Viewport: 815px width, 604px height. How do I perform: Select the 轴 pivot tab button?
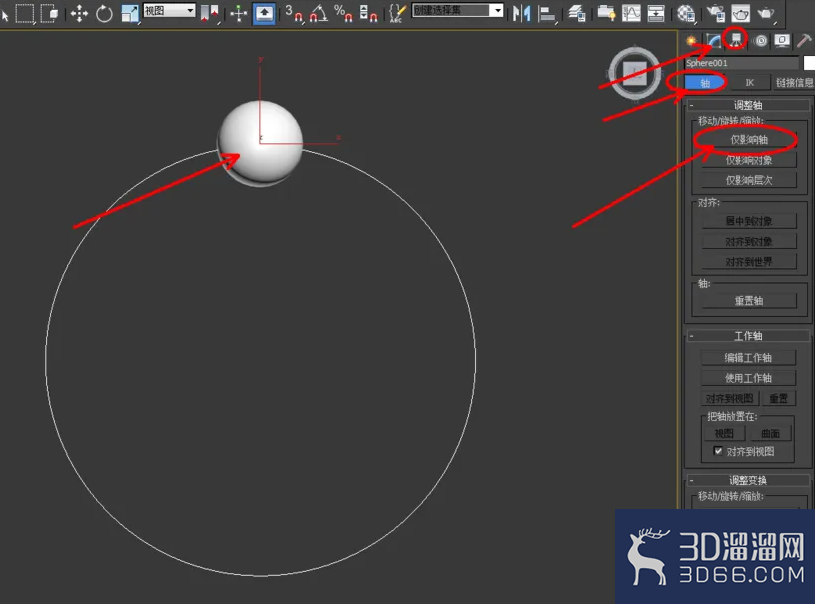point(705,83)
